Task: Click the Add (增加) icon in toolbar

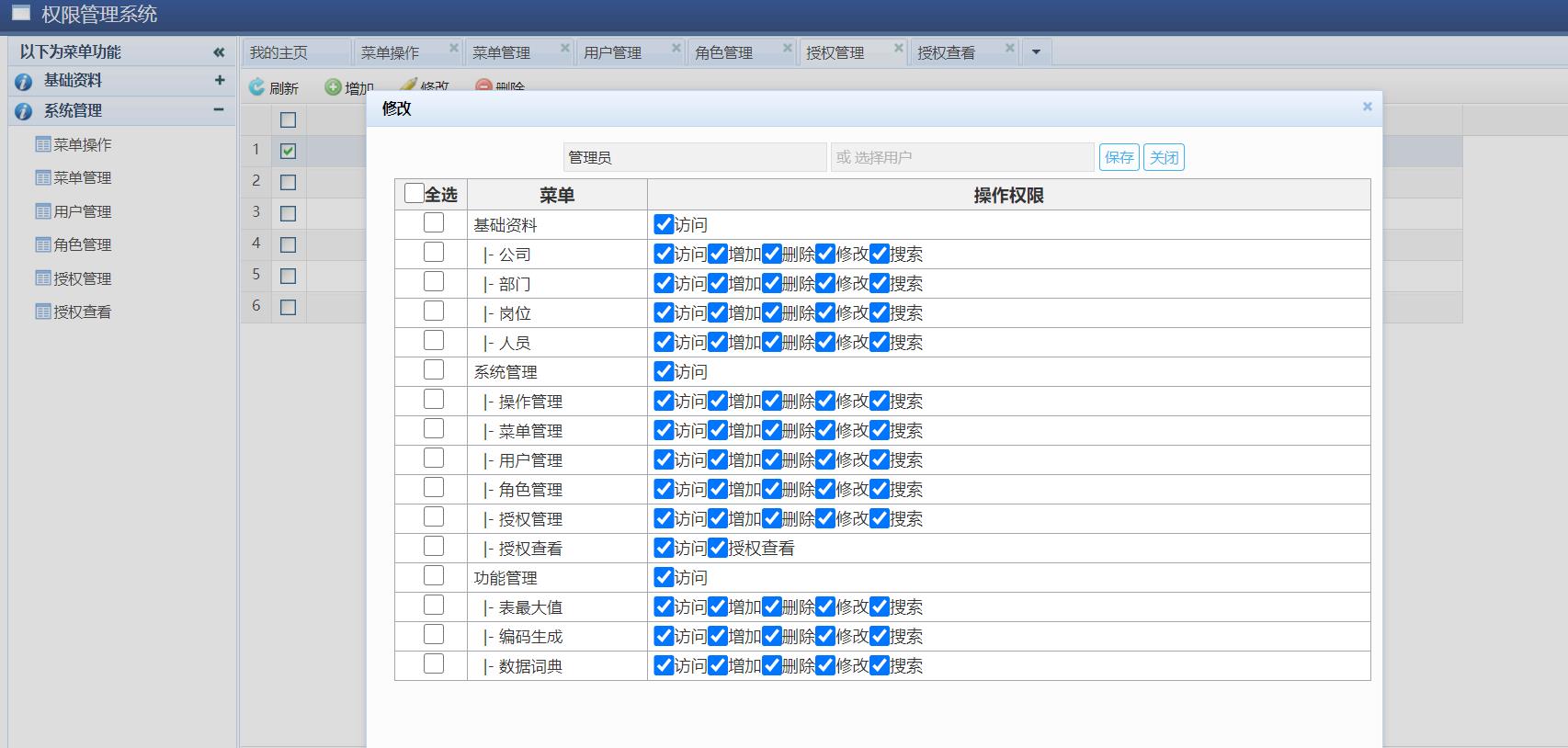Action: [x=333, y=87]
